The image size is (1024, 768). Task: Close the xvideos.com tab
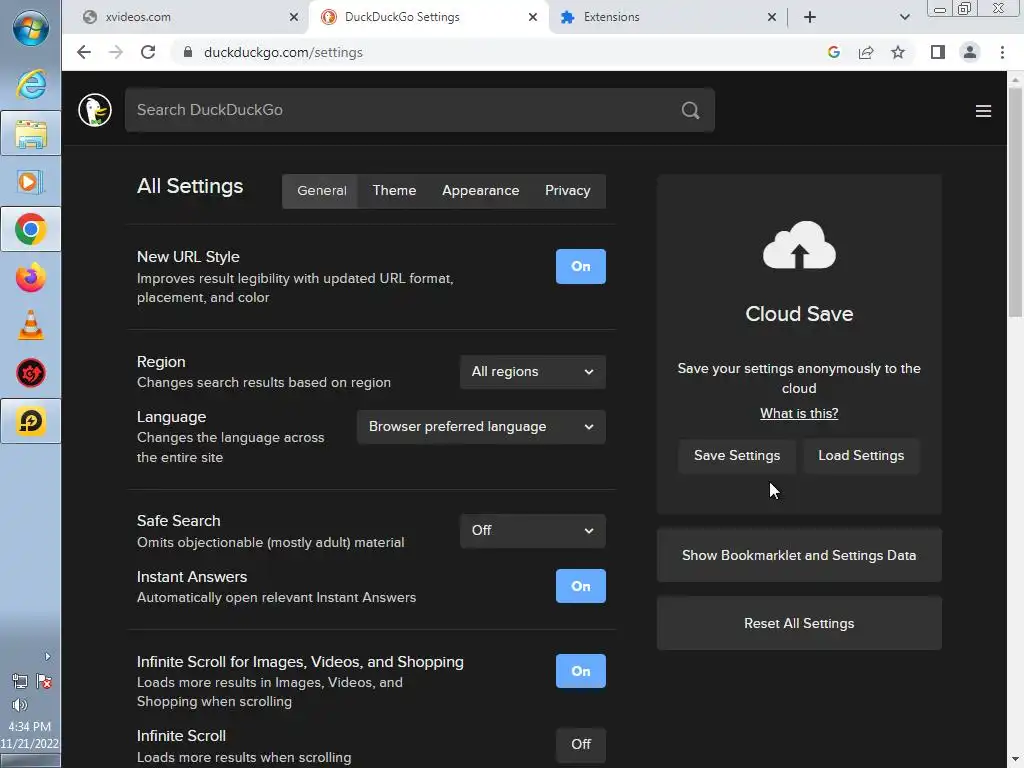pyautogui.click(x=294, y=17)
